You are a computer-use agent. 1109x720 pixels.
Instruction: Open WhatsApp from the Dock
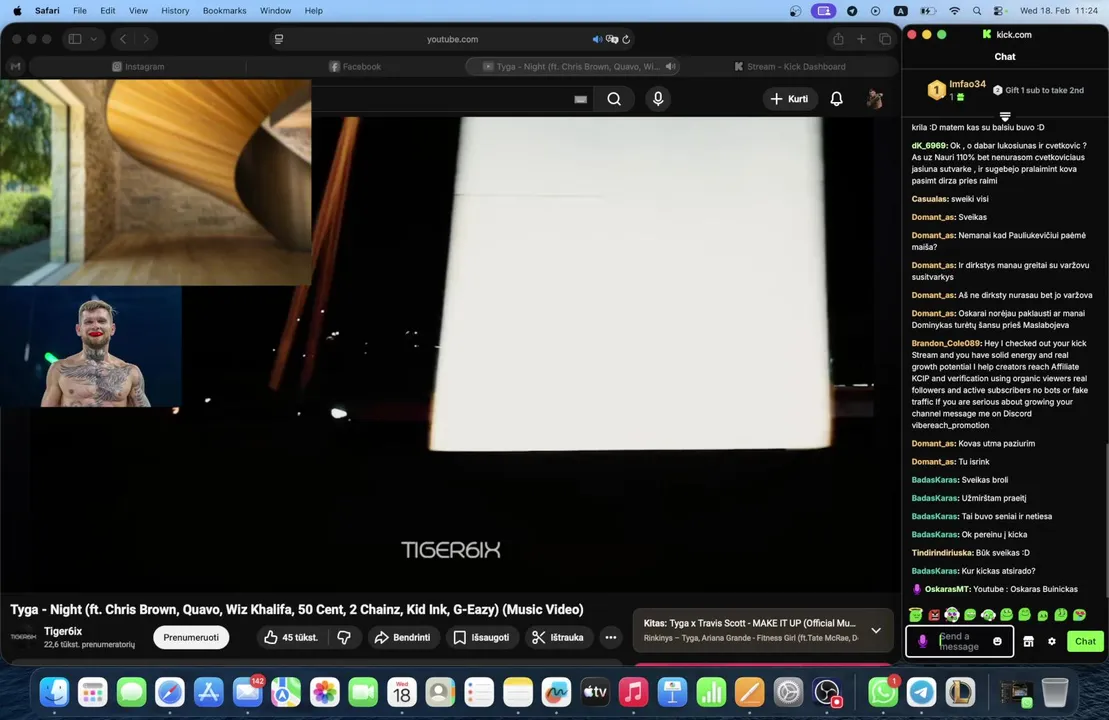tap(883, 692)
